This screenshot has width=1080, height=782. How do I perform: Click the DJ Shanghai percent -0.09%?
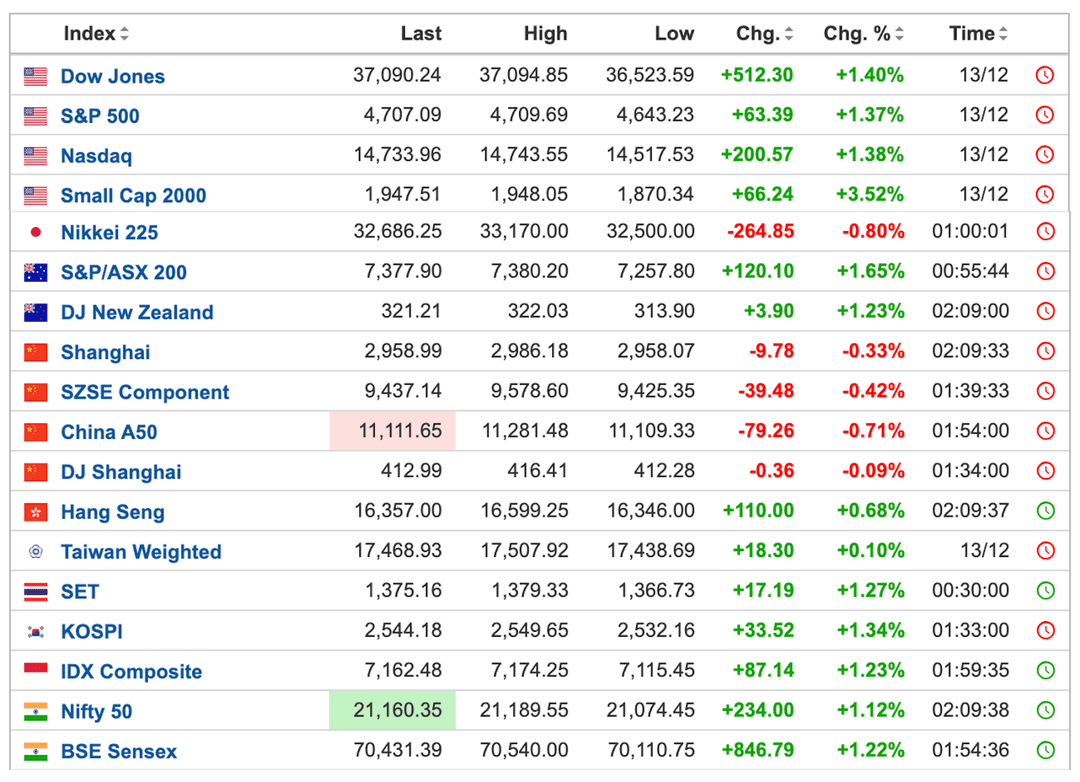pos(873,471)
